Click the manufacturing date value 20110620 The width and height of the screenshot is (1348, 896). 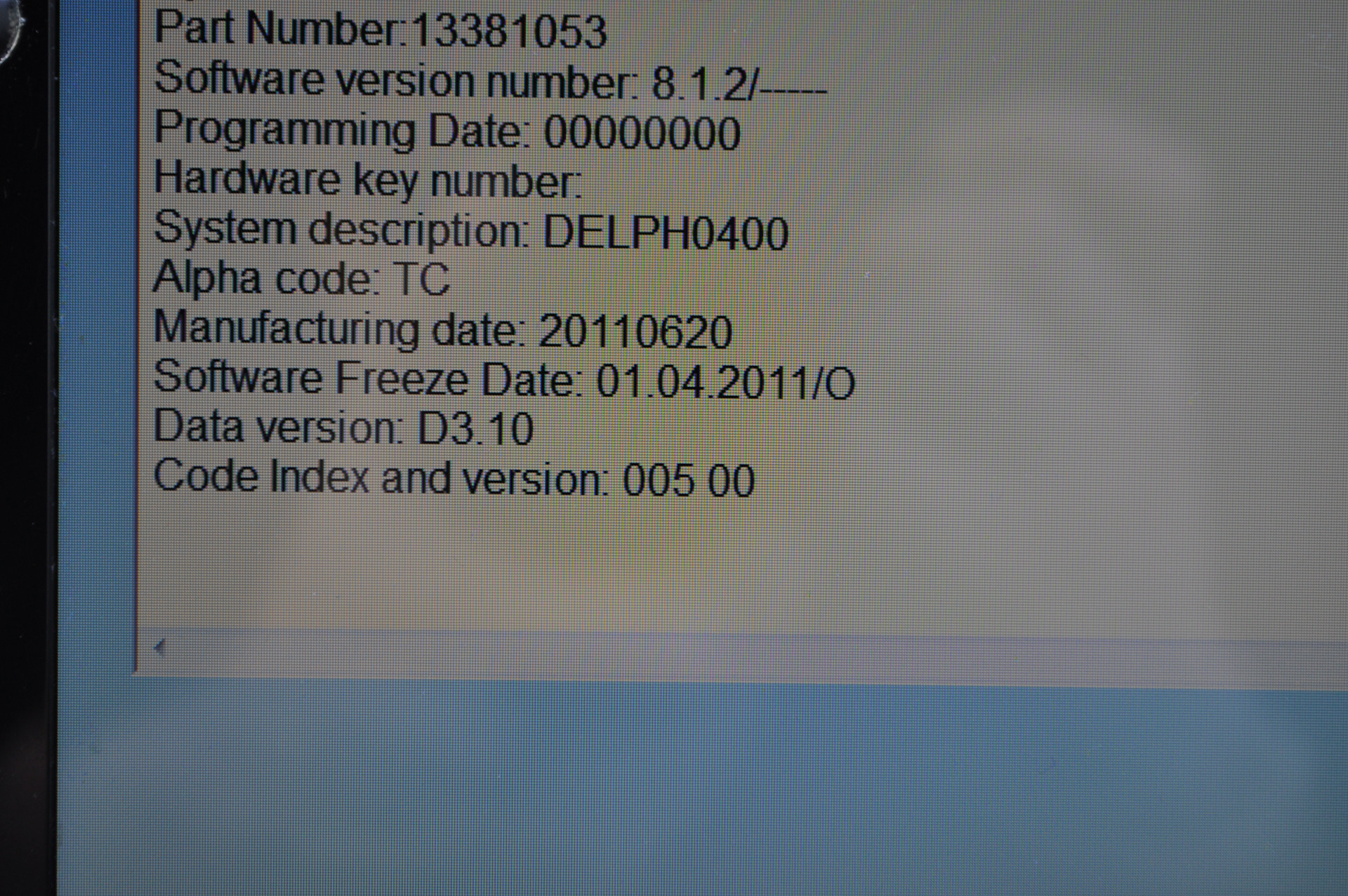635,332
